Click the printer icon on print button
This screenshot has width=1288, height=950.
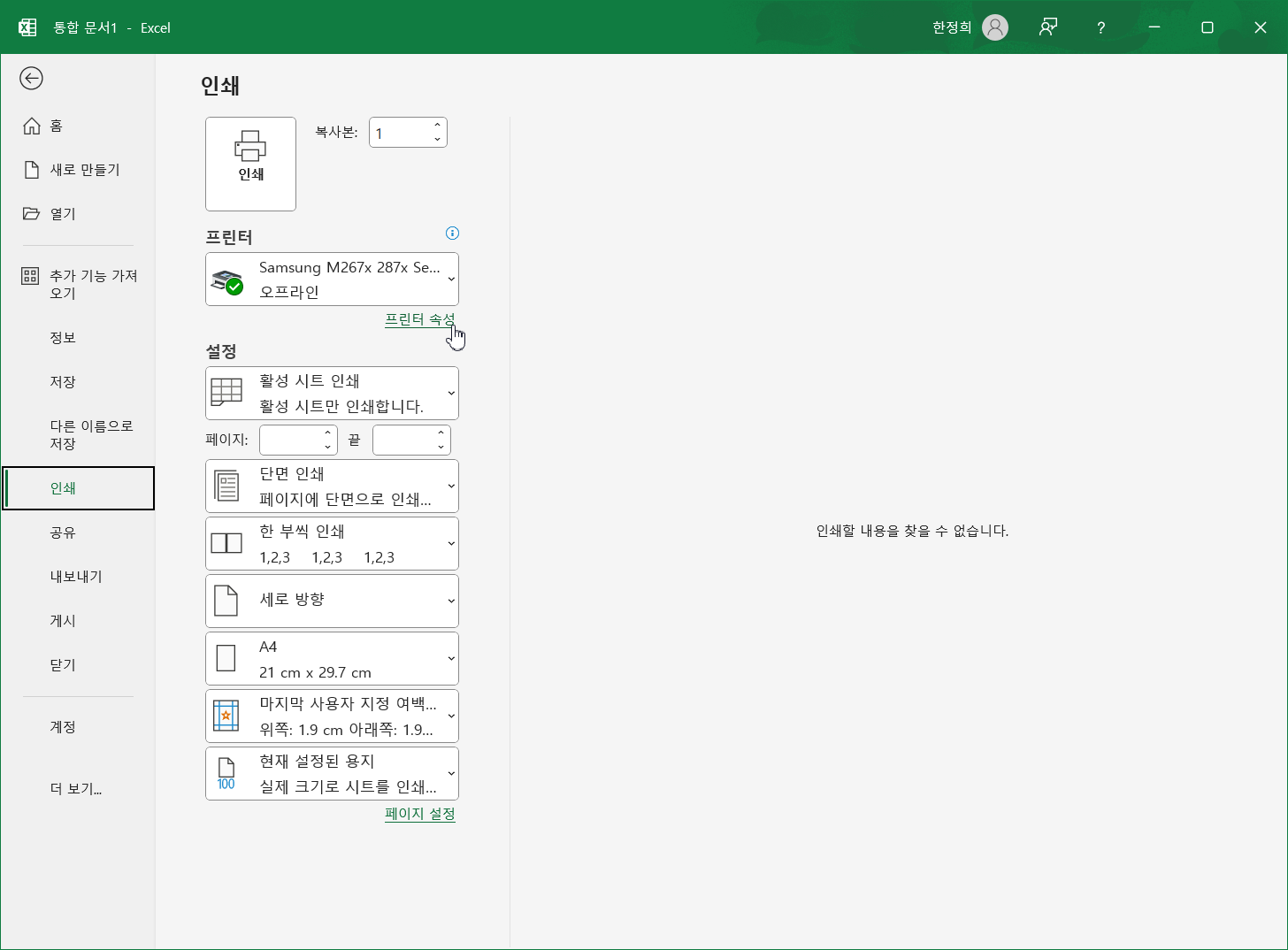tap(250, 146)
